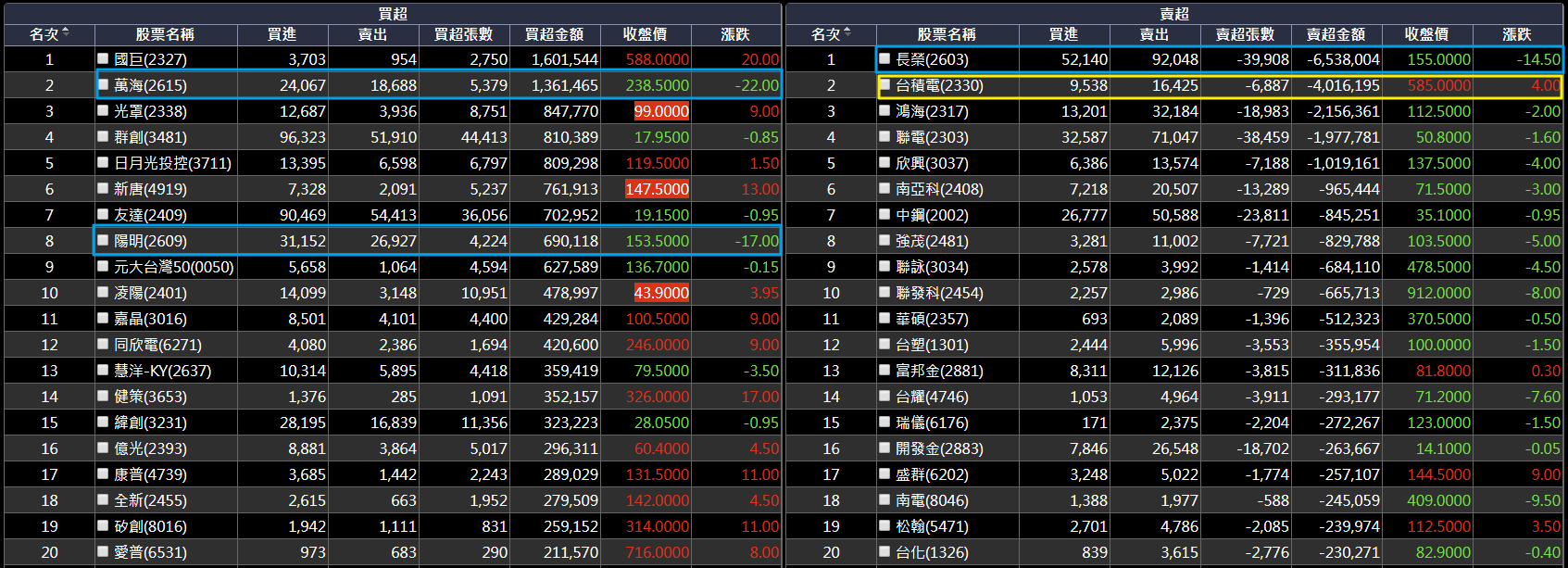Viewport: 1568px width, 568px height.
Task: Click the 賣超金額 column header
Action: click(x=1336, y=34)
